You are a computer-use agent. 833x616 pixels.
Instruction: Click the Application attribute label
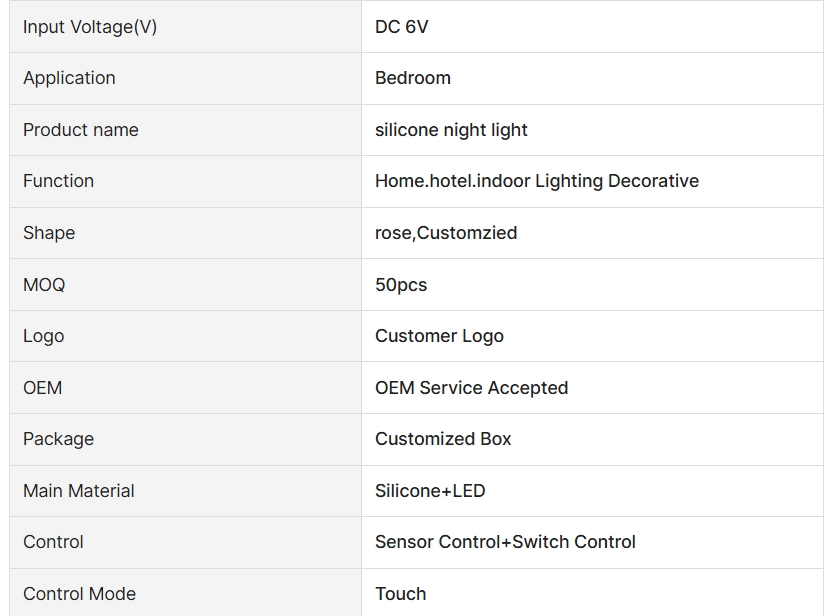click(69, 78)
